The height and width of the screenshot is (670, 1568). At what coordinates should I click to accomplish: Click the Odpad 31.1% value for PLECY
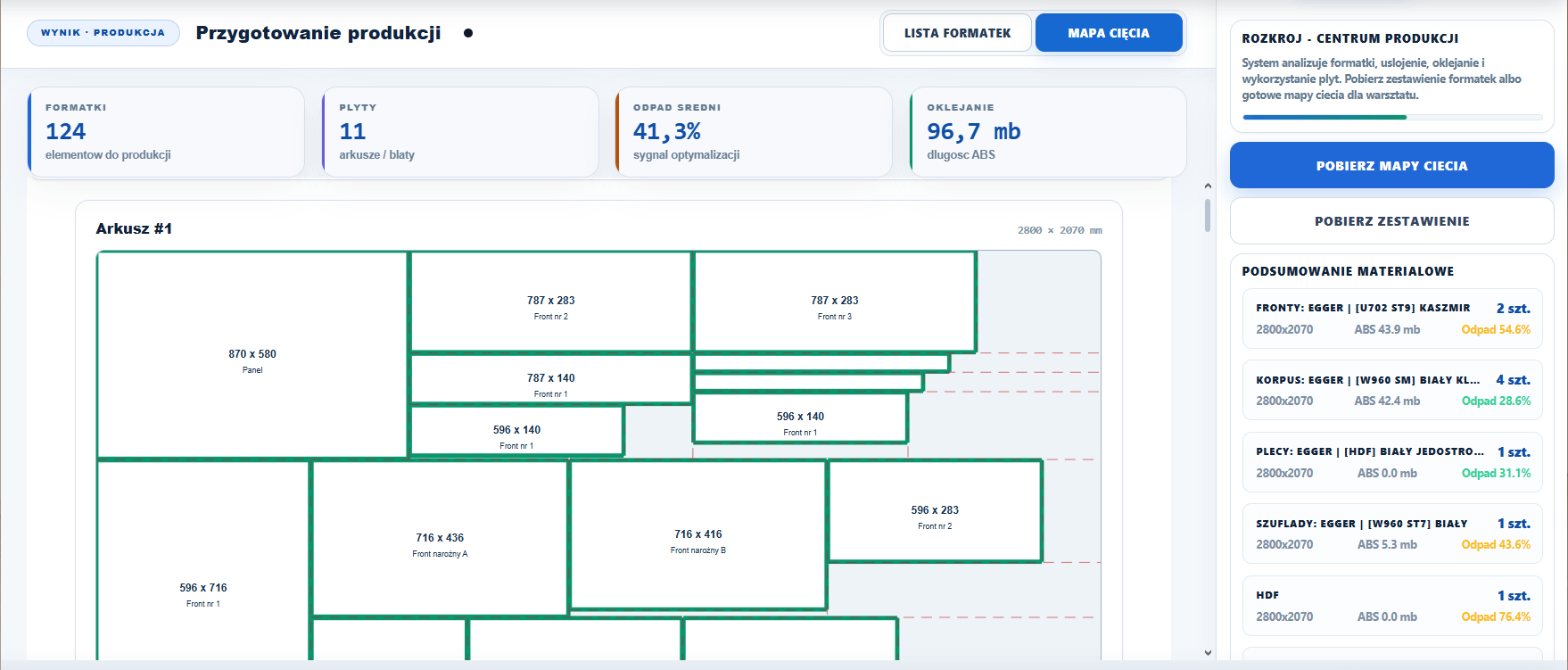1496,473
